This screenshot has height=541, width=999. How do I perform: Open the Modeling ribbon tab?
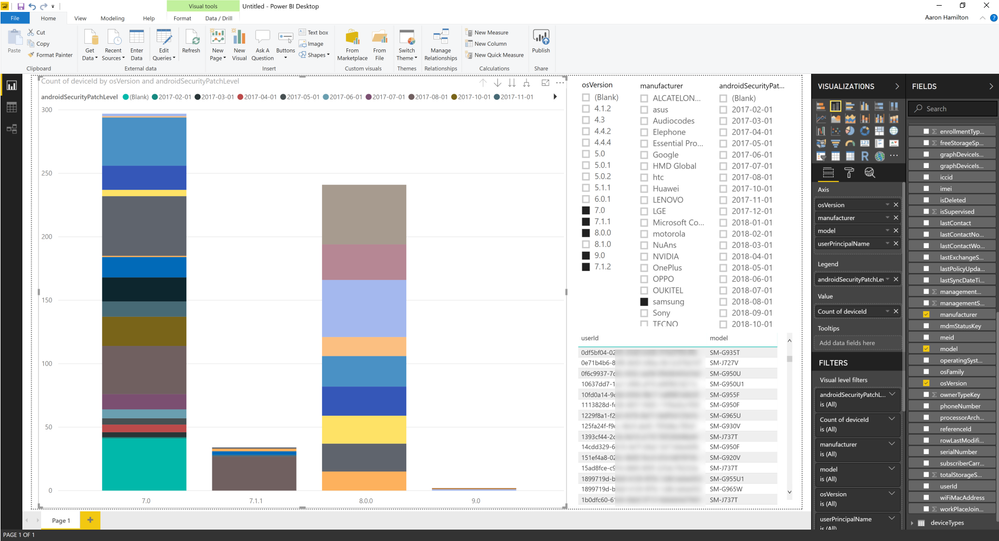point(112,18)
